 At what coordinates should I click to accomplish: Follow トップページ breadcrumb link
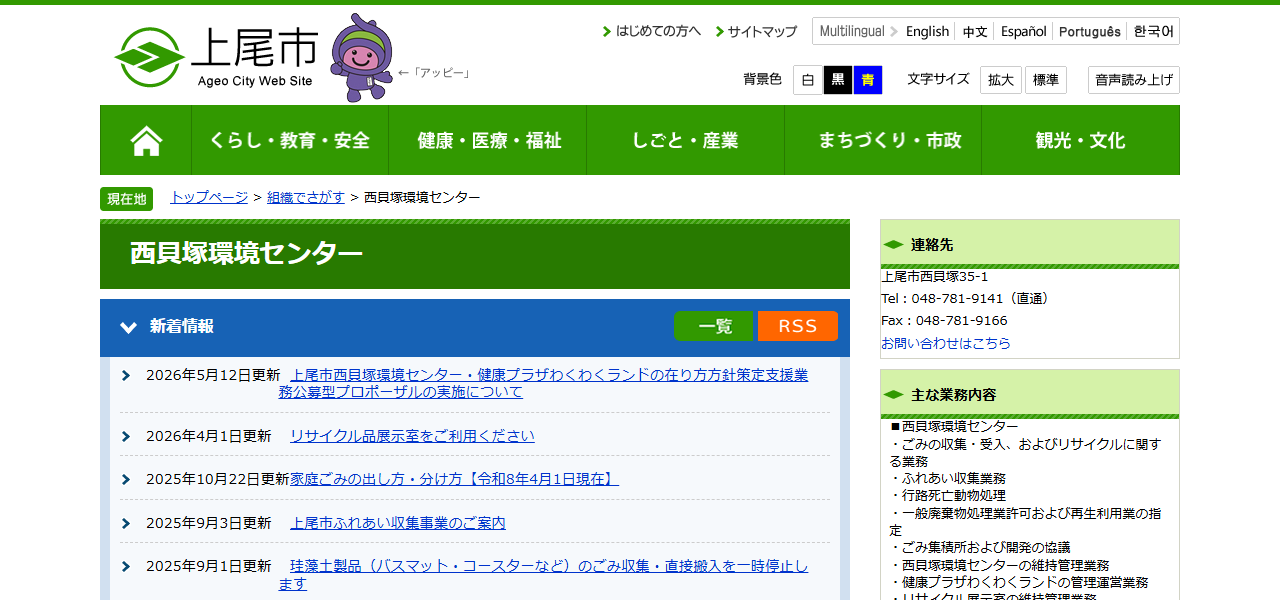click(x=209, y=197)
